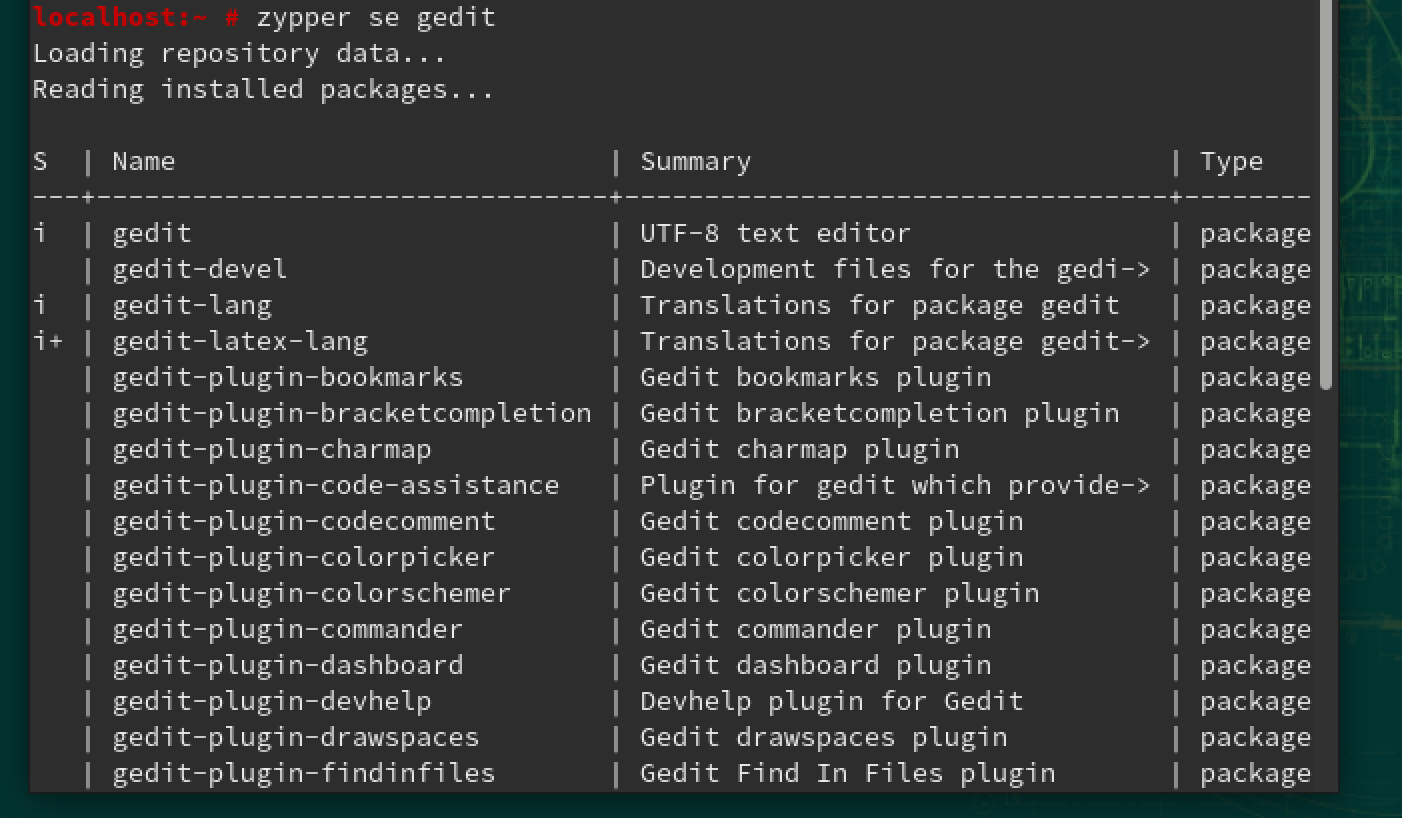Click installed status 'i' on gedit row

(x=40, y=234)
